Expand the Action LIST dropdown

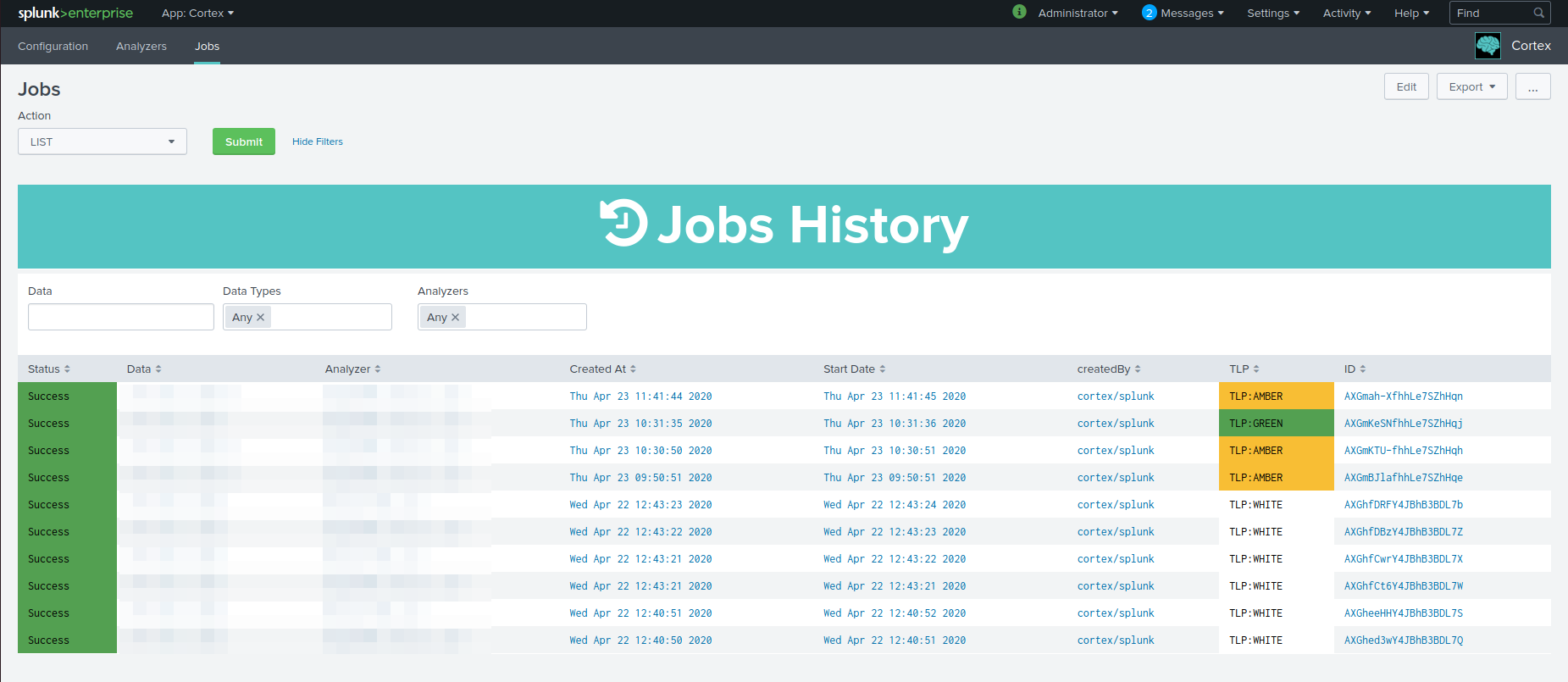(103, 141)
